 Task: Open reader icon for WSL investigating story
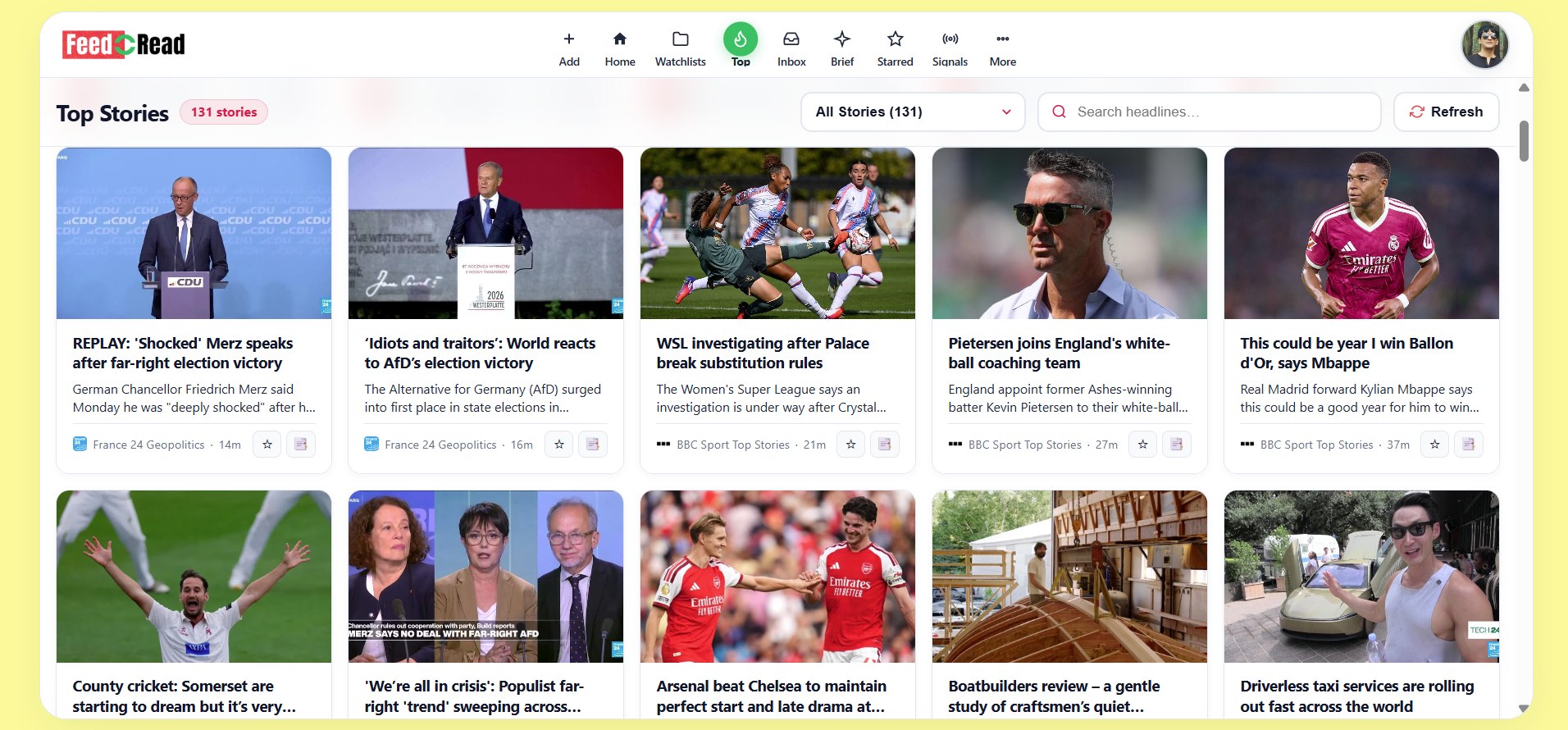pyautogui.click(x=885, y=445)
